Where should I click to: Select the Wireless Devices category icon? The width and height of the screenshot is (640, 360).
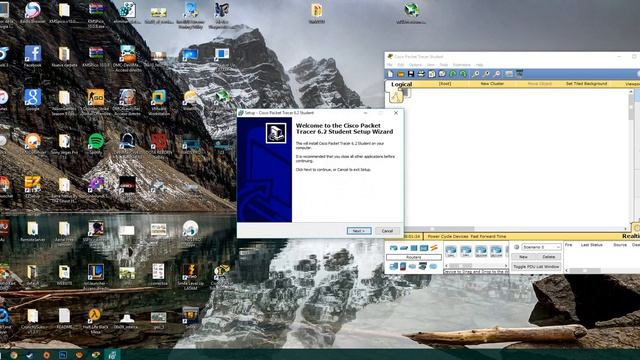click(424, 248)
